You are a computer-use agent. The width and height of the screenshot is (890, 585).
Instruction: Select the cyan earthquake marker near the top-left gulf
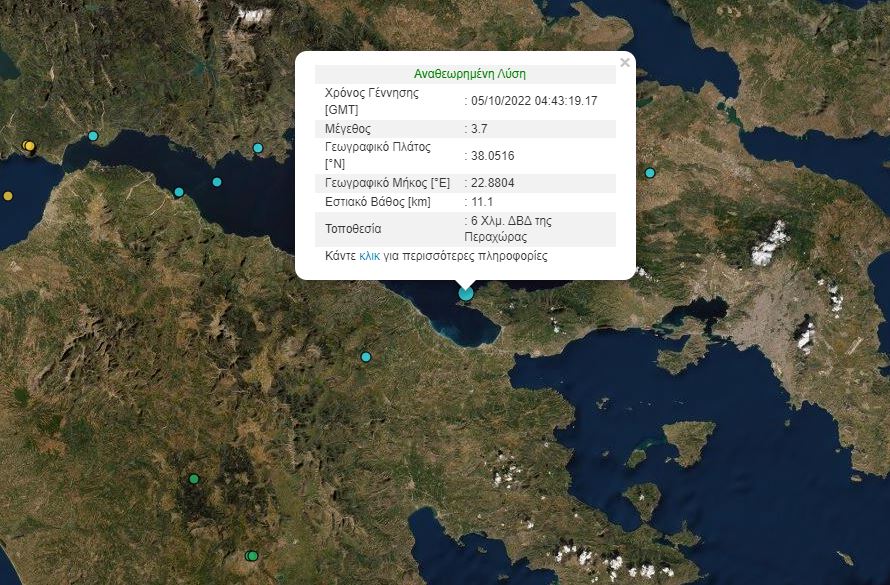point(93,134)
